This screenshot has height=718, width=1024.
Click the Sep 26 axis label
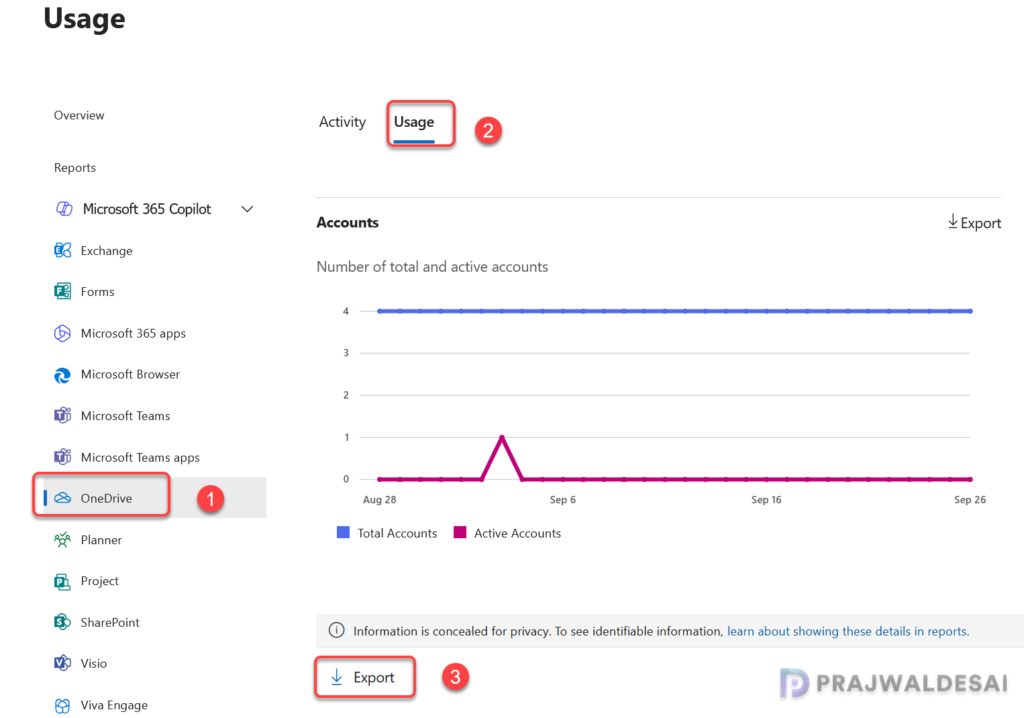[x=970, y=499]
